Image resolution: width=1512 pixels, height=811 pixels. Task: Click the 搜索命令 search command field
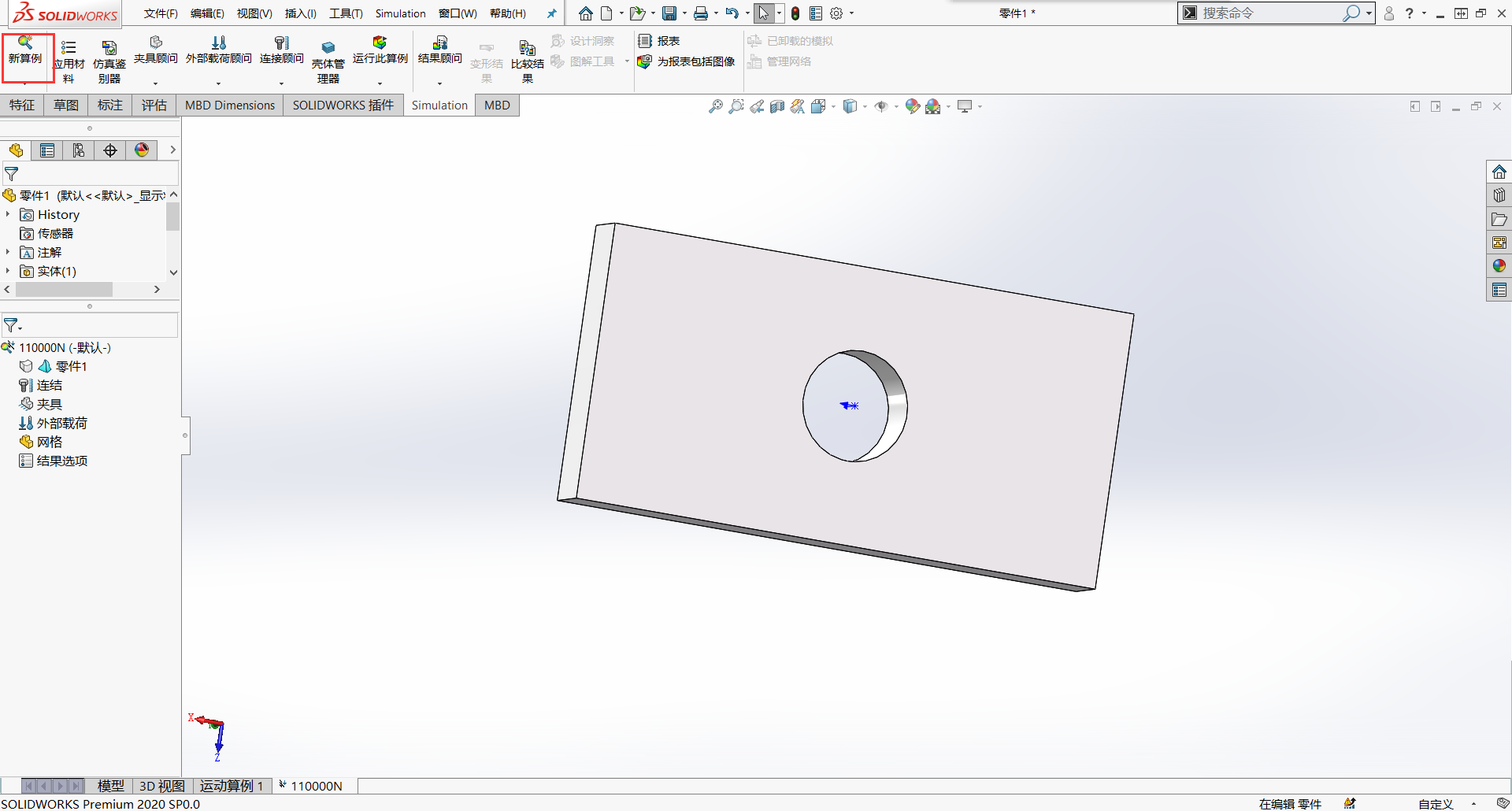[1268, 13]
